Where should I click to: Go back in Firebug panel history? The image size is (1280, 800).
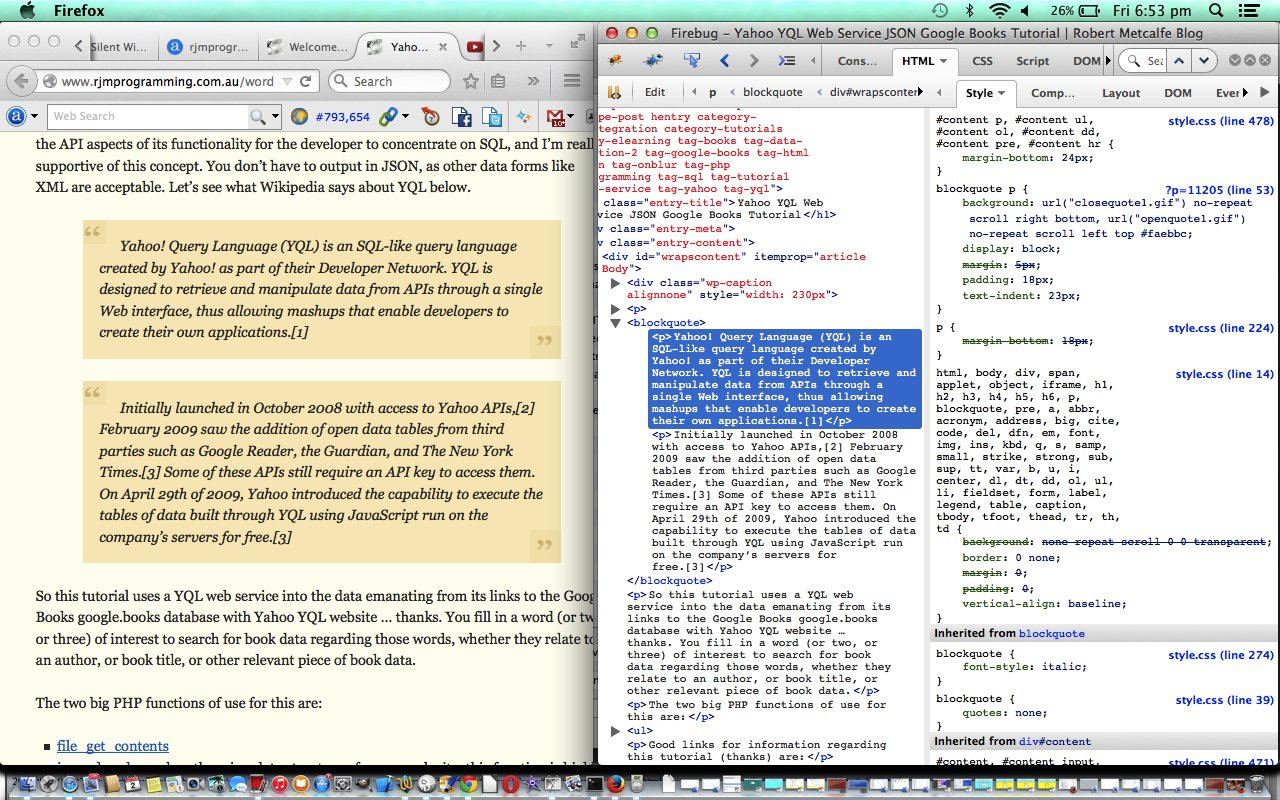pyautogui.click(x=725, y=61)
